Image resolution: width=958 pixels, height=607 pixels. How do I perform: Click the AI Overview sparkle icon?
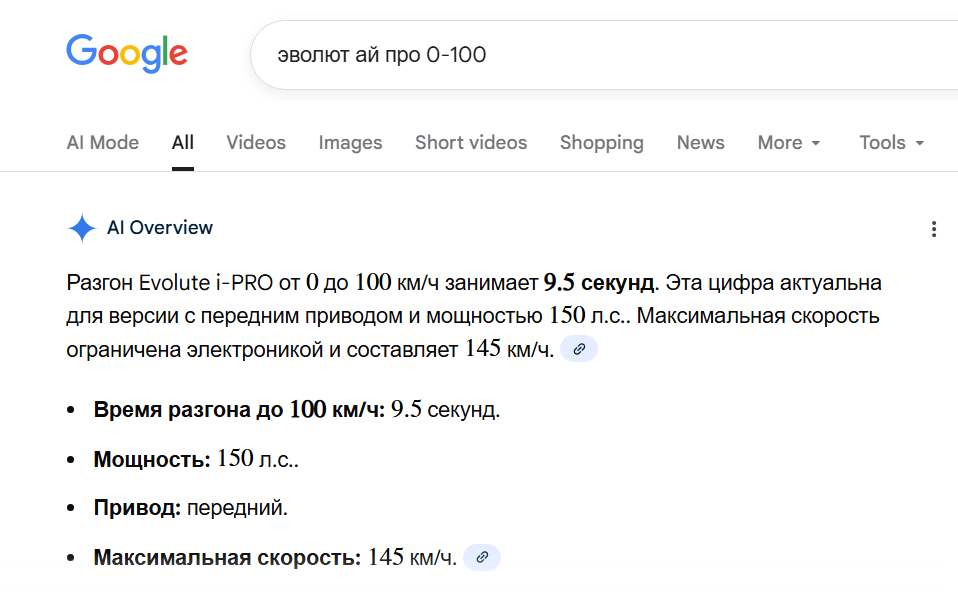[x=81, y=228]
